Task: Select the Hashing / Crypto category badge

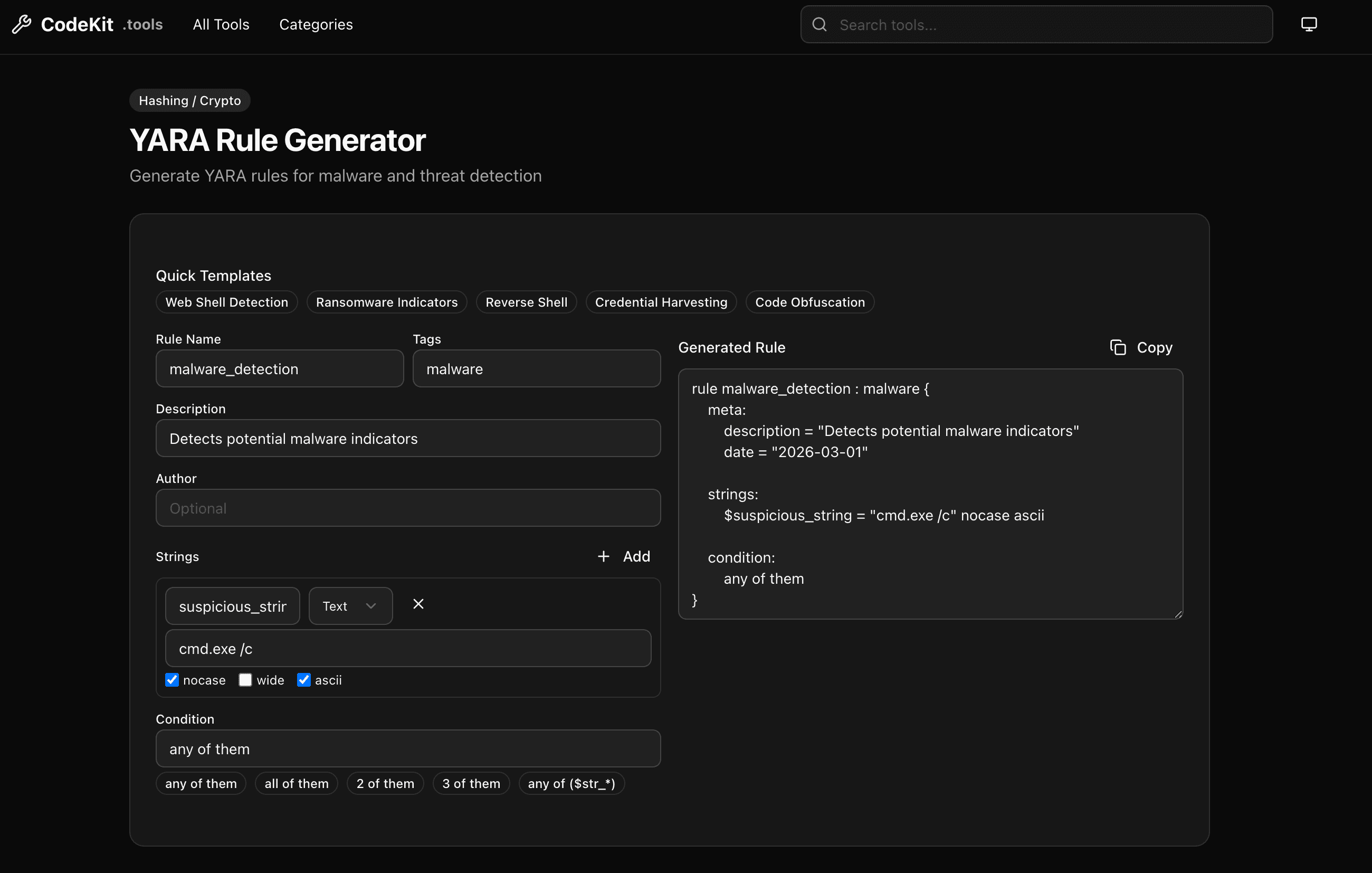Action: point(189,100)
